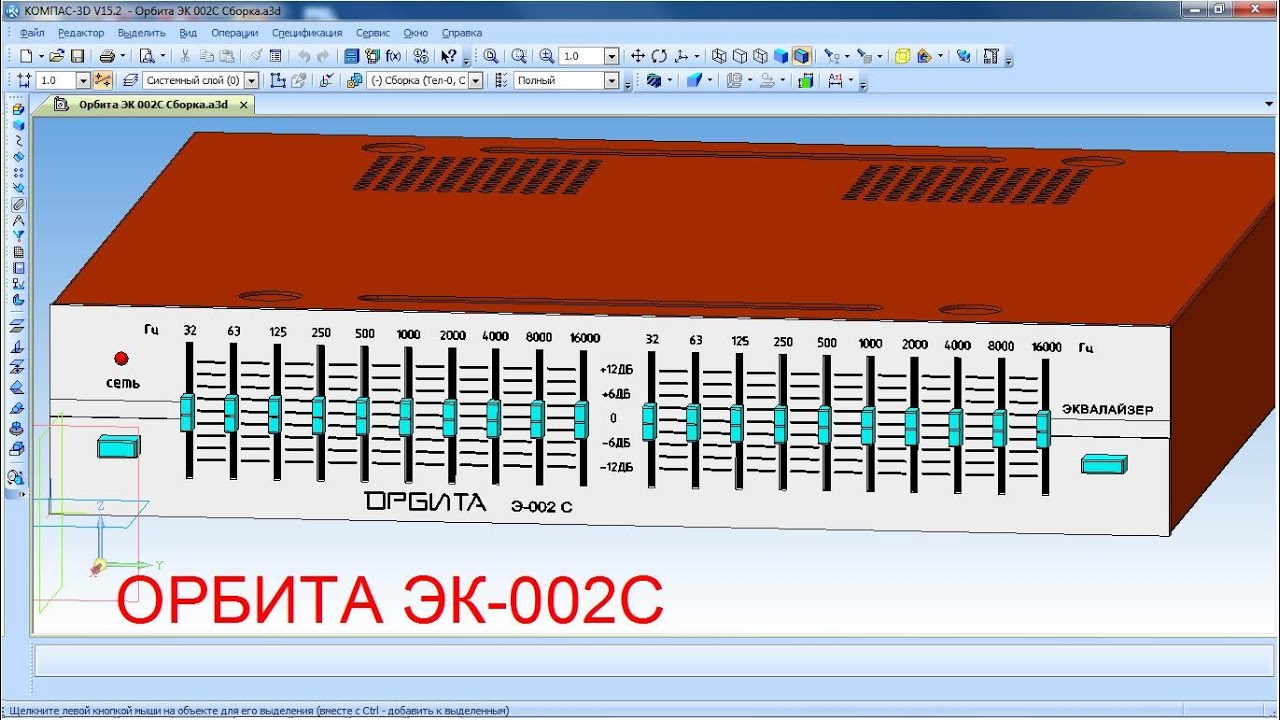Open the Полный display mode dropdown
Viewport: 1280px width, 720px height.
pos(612,80)
